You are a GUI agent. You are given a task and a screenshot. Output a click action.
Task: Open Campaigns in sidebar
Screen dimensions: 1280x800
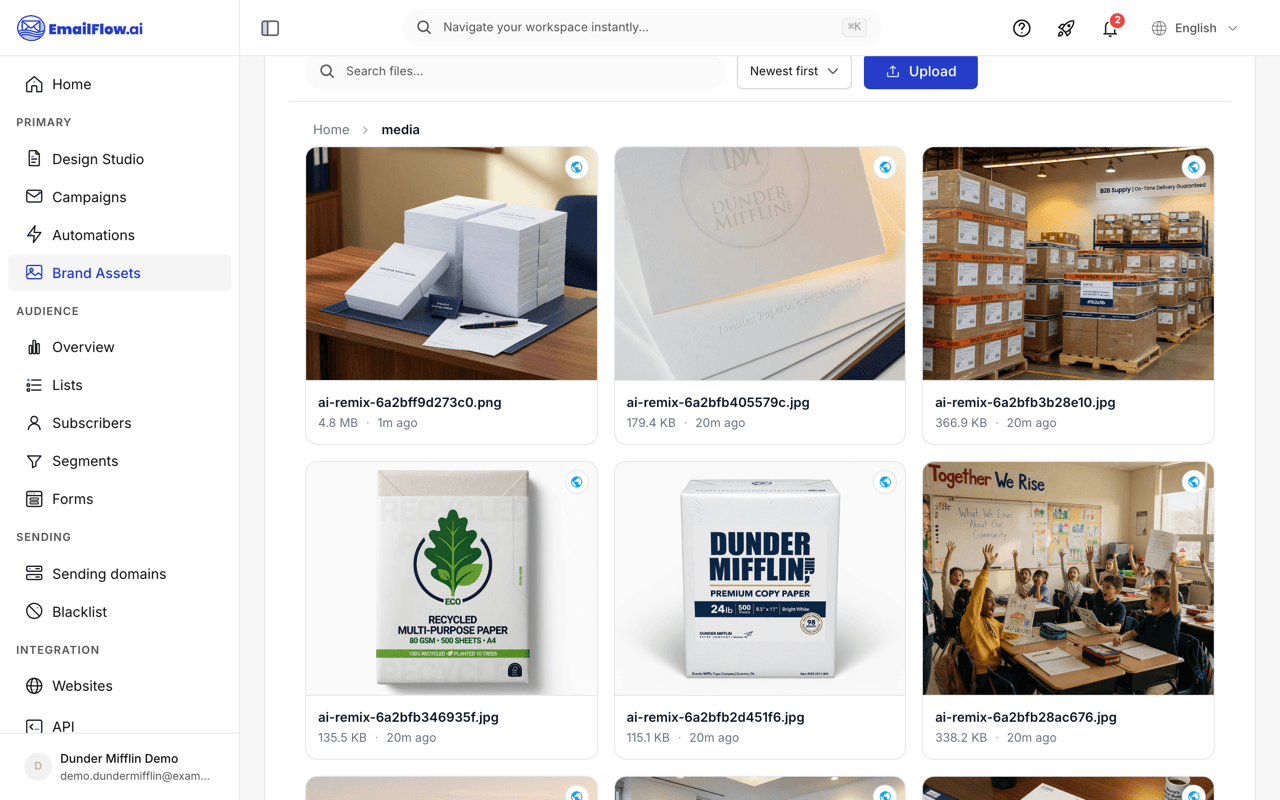pyautogui.click(x=119, y=197)
